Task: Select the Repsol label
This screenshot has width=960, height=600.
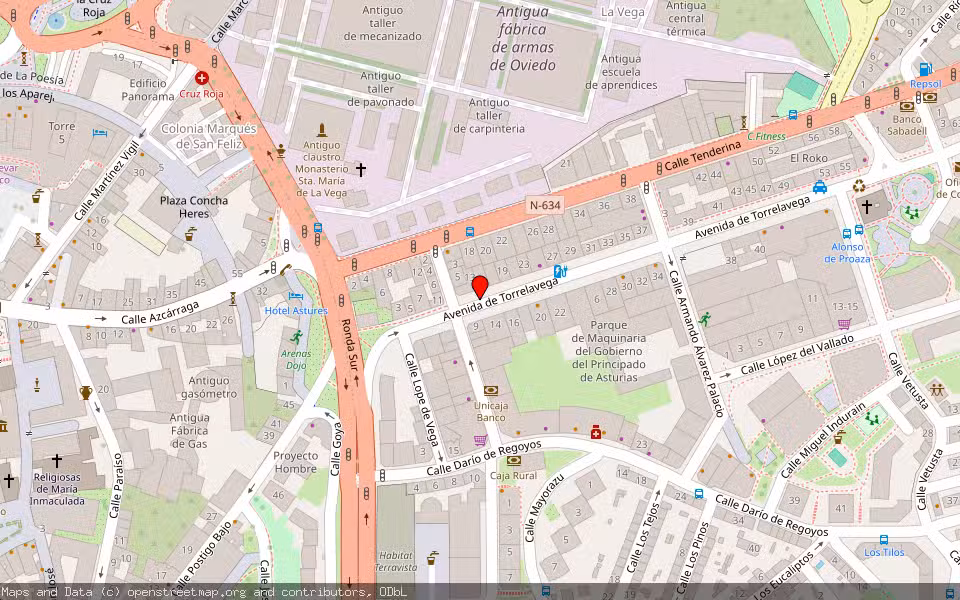Action: 925,84
